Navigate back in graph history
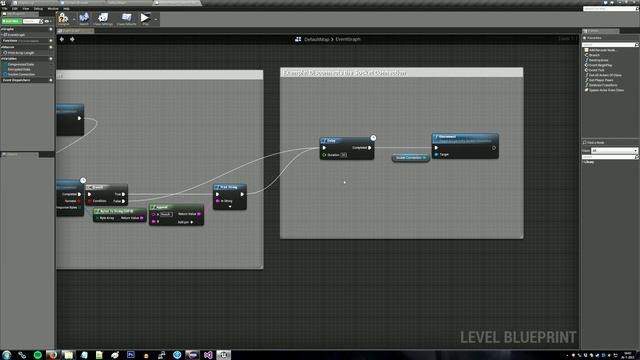 (x=62, y=39)
